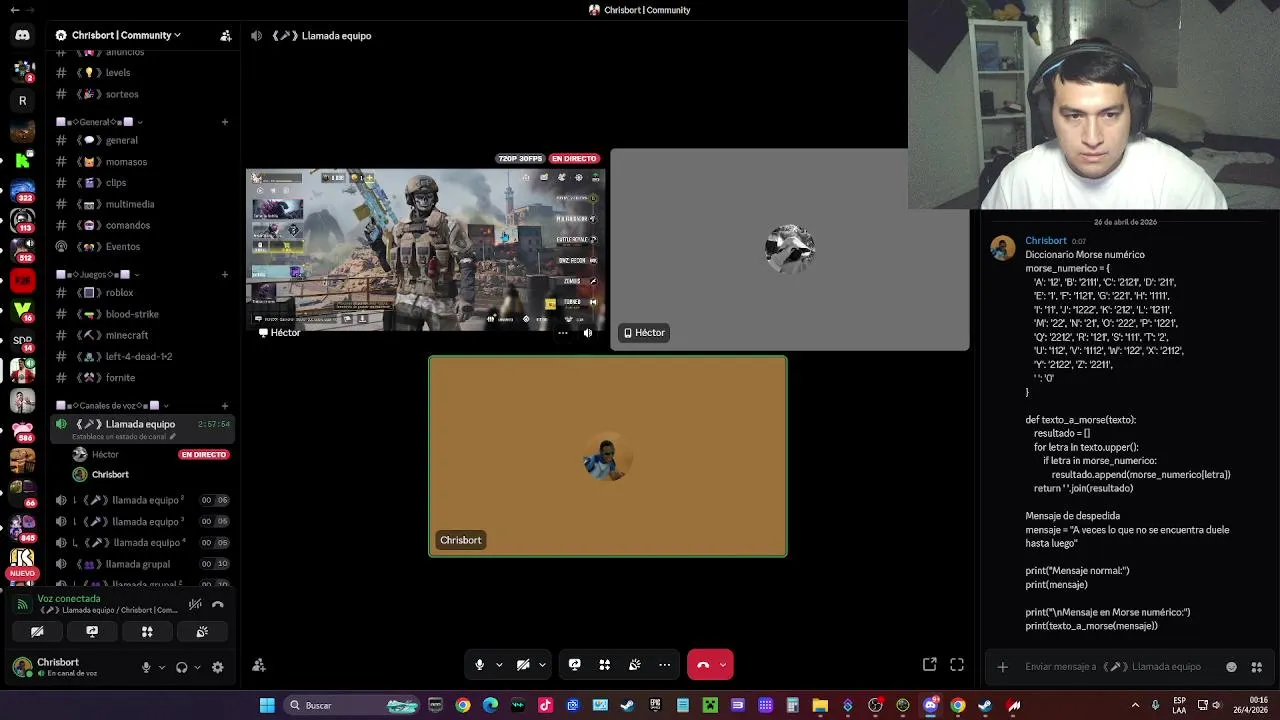
Task: Leave call with red disconnect button
Action: 703,665
